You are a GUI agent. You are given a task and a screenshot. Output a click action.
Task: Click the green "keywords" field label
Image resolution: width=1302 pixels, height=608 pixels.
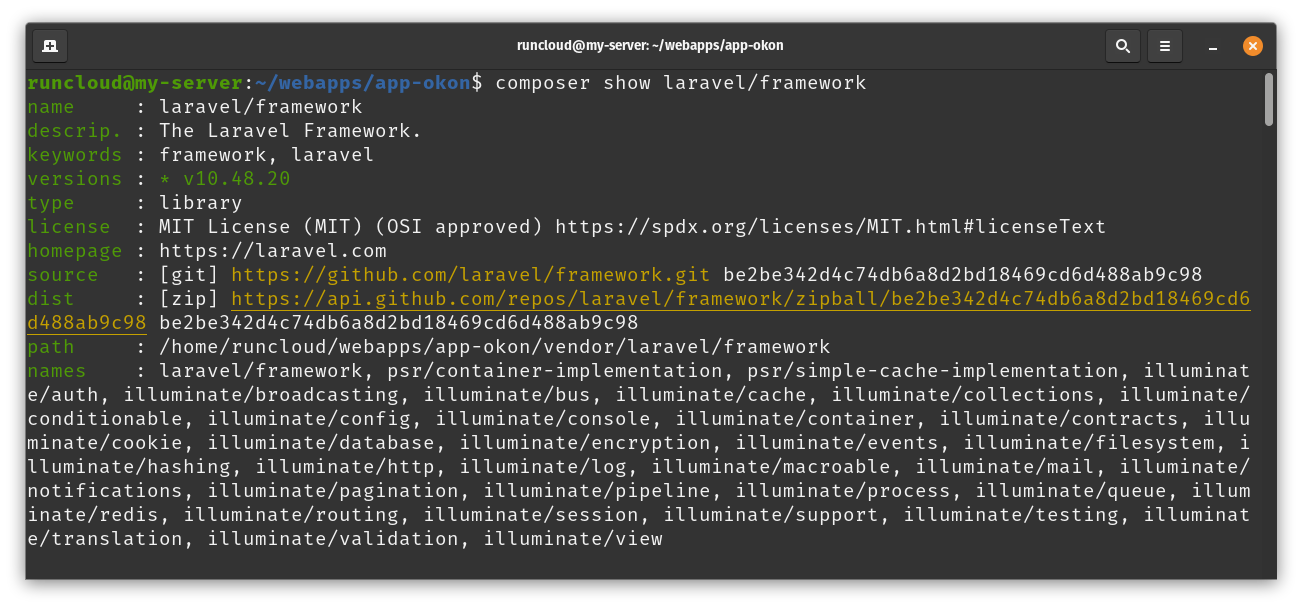tap(75, 155)
